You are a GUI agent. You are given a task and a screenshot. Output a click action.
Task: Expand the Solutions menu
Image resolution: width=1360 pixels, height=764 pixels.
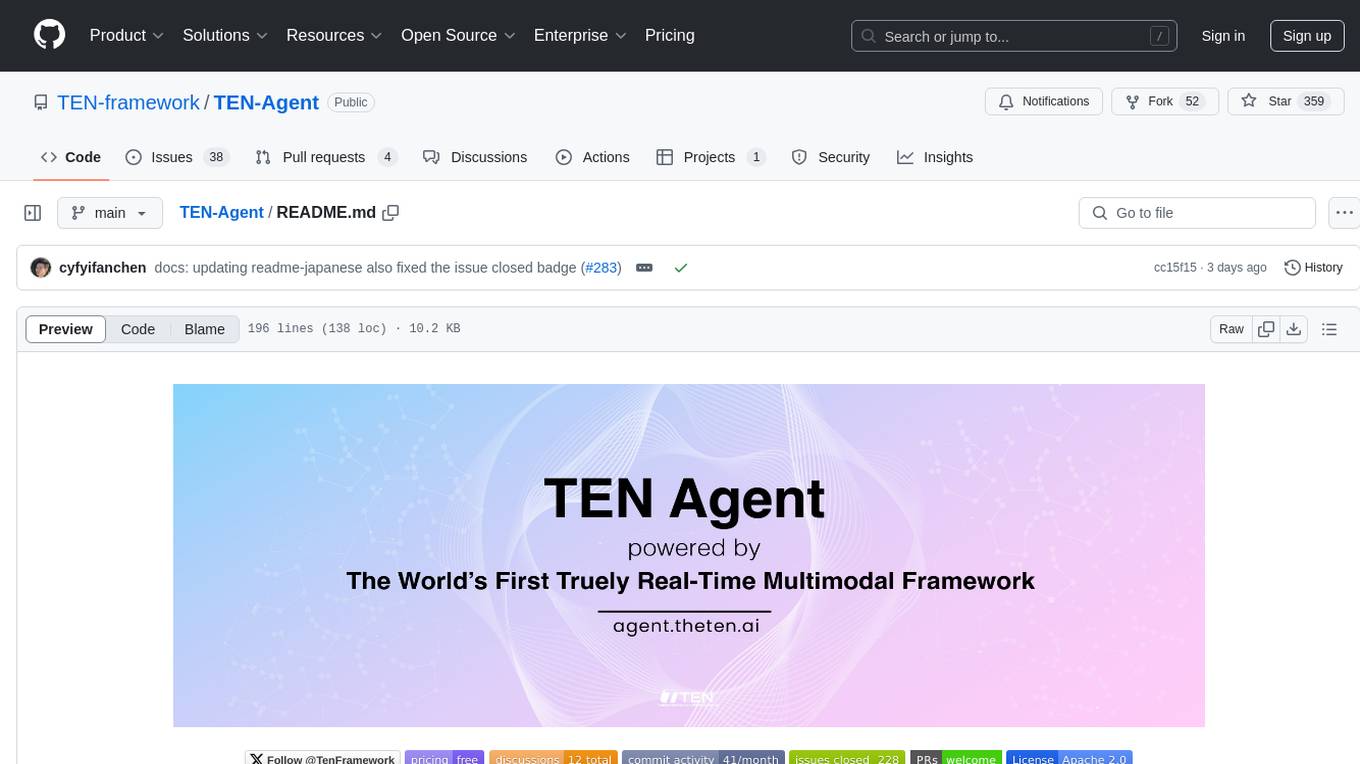[x=225, y=35]
